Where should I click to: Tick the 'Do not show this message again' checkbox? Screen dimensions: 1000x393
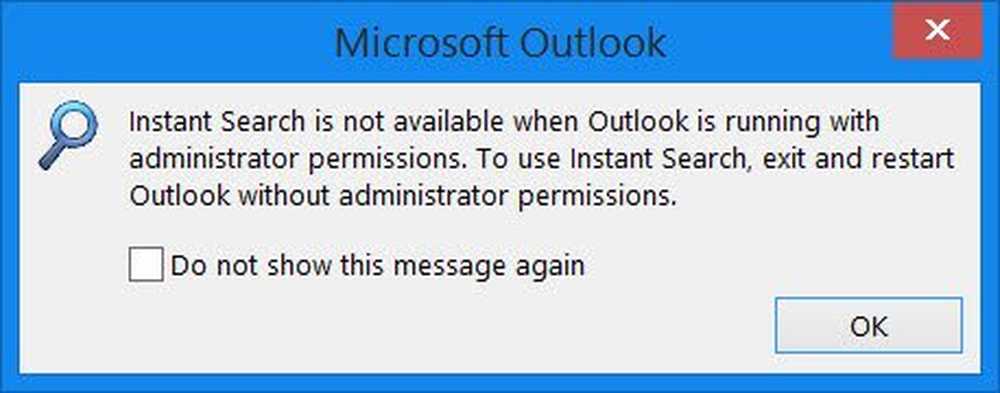146,265
